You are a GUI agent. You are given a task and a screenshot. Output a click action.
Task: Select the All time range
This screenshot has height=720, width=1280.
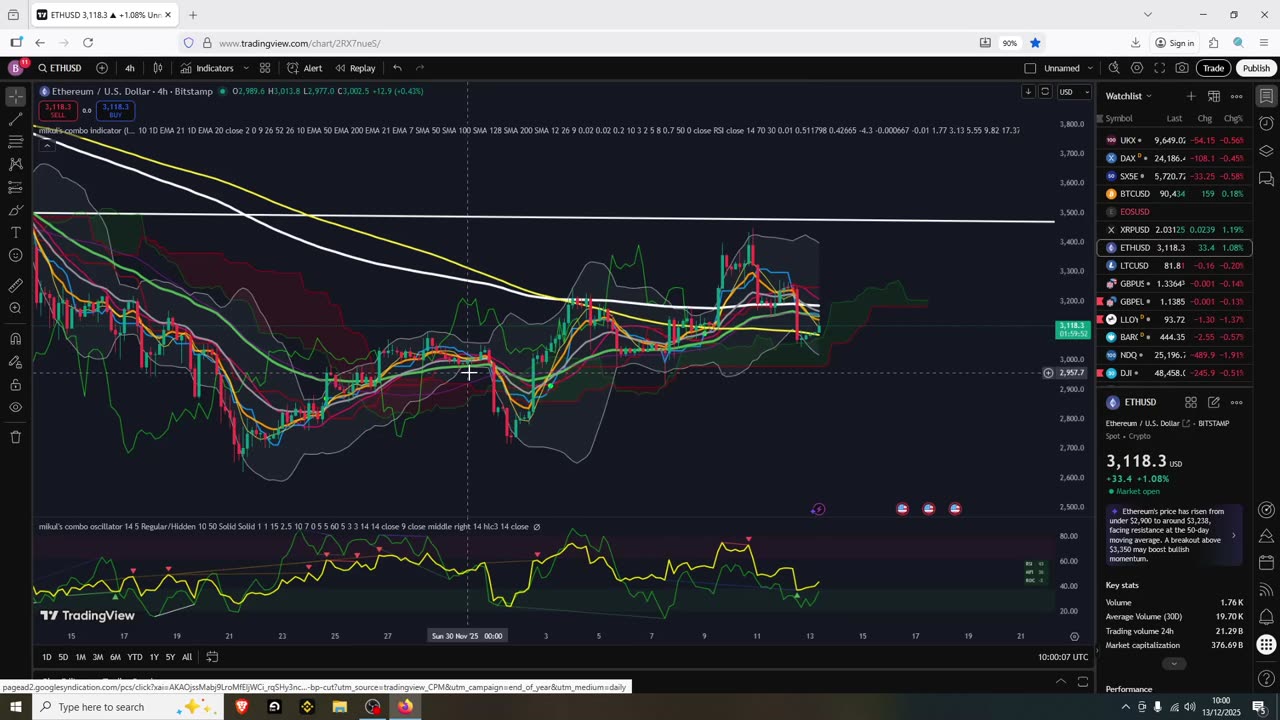[x=187, y=657]
